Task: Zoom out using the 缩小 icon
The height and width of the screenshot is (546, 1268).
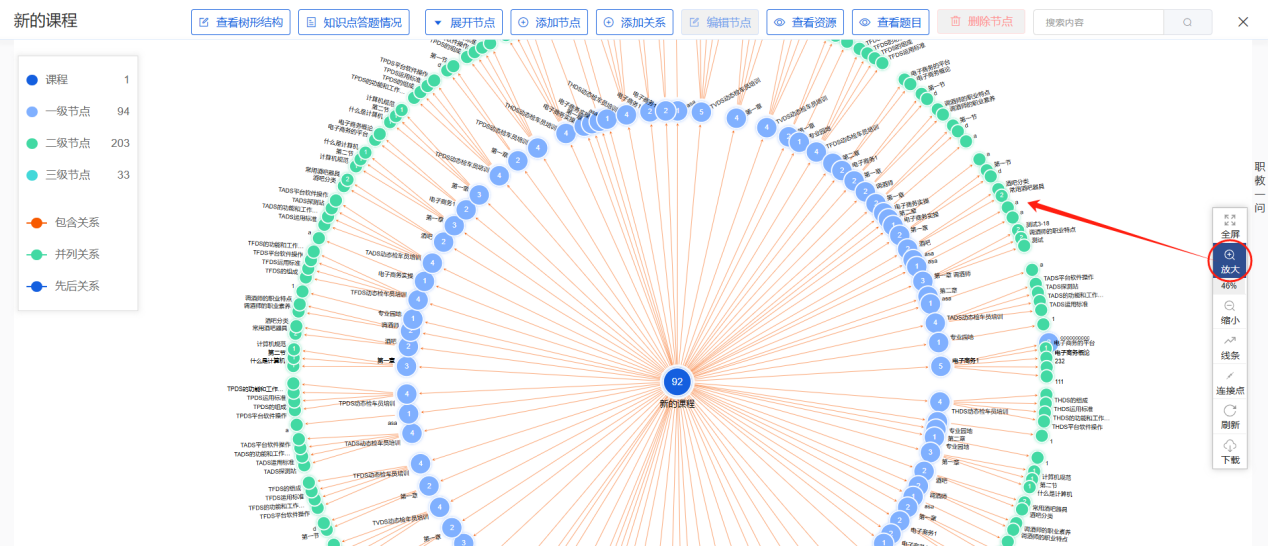Action: click(1229, 306)
